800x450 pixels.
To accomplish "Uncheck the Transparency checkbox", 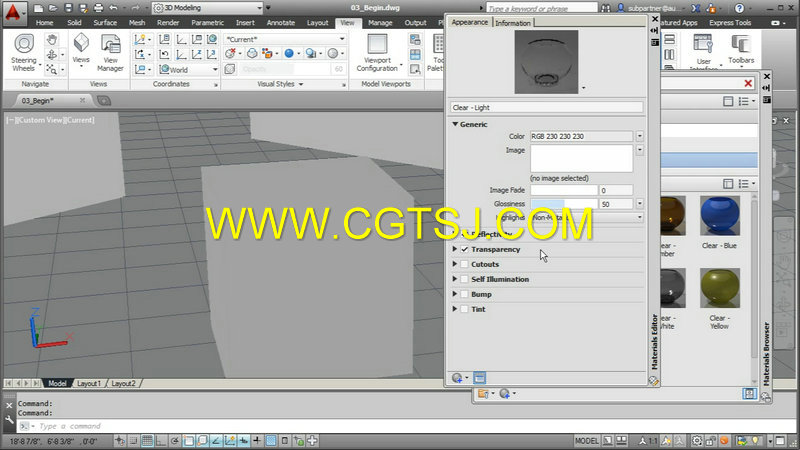I will (464, 249).
